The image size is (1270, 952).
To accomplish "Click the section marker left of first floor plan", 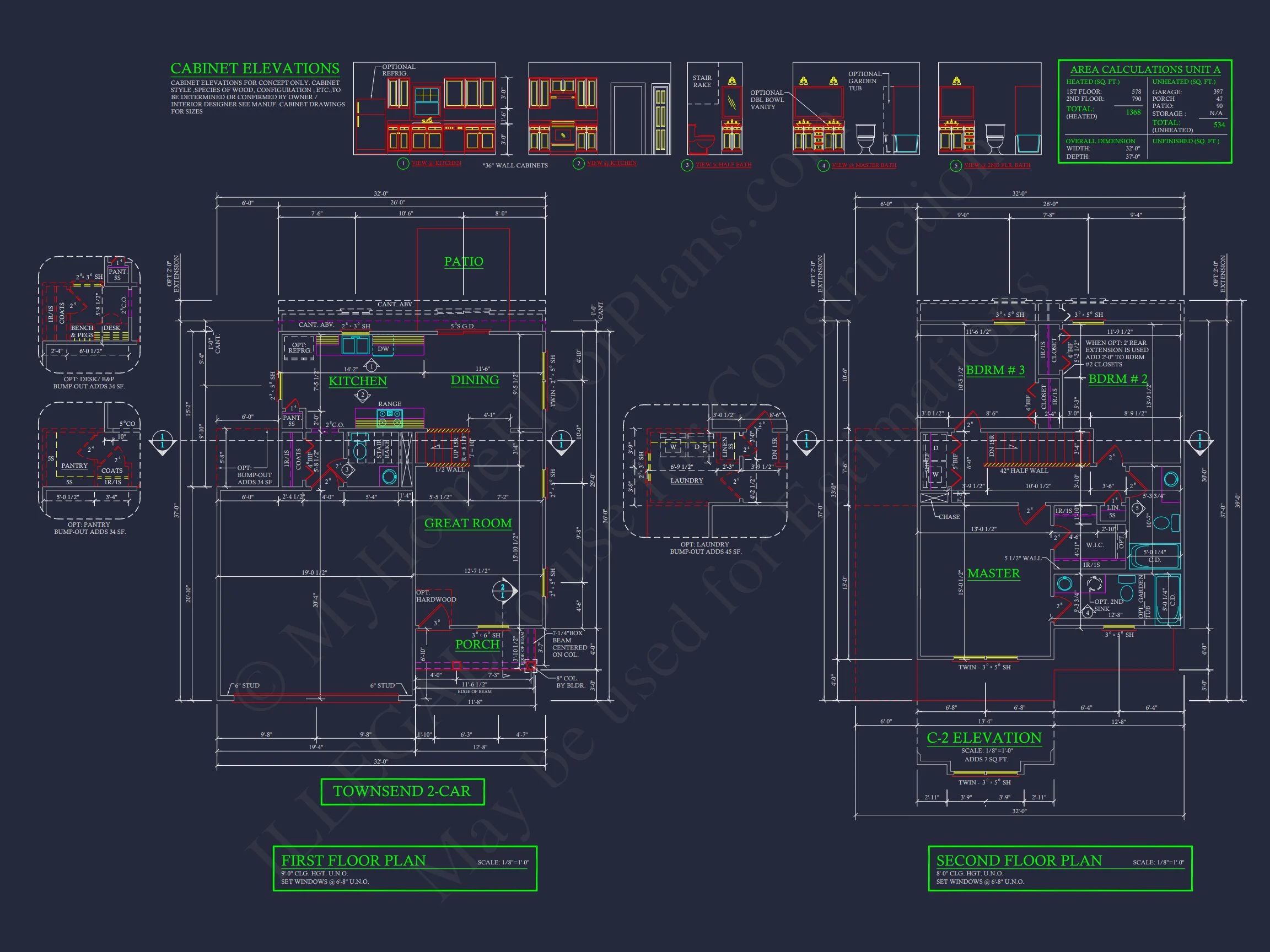I will 163,442.
